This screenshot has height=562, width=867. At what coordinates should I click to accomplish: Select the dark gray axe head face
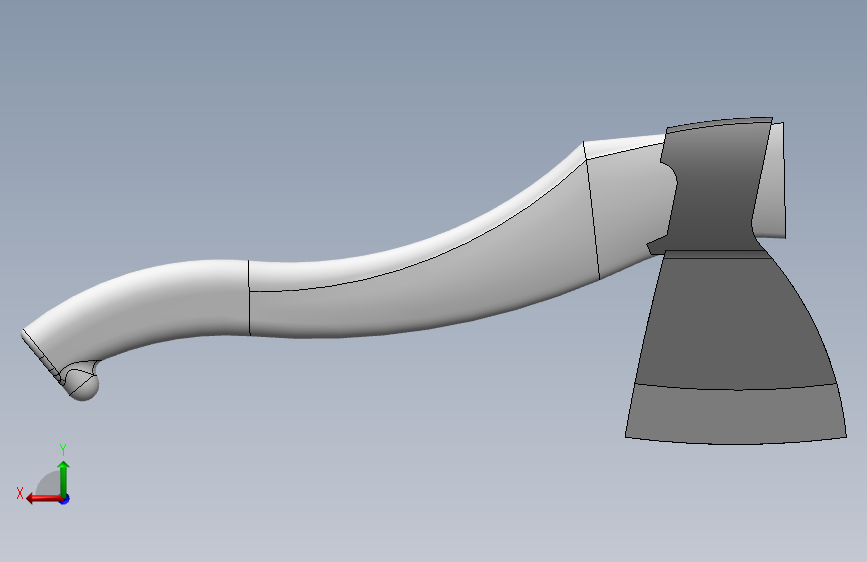coord(735,321)
